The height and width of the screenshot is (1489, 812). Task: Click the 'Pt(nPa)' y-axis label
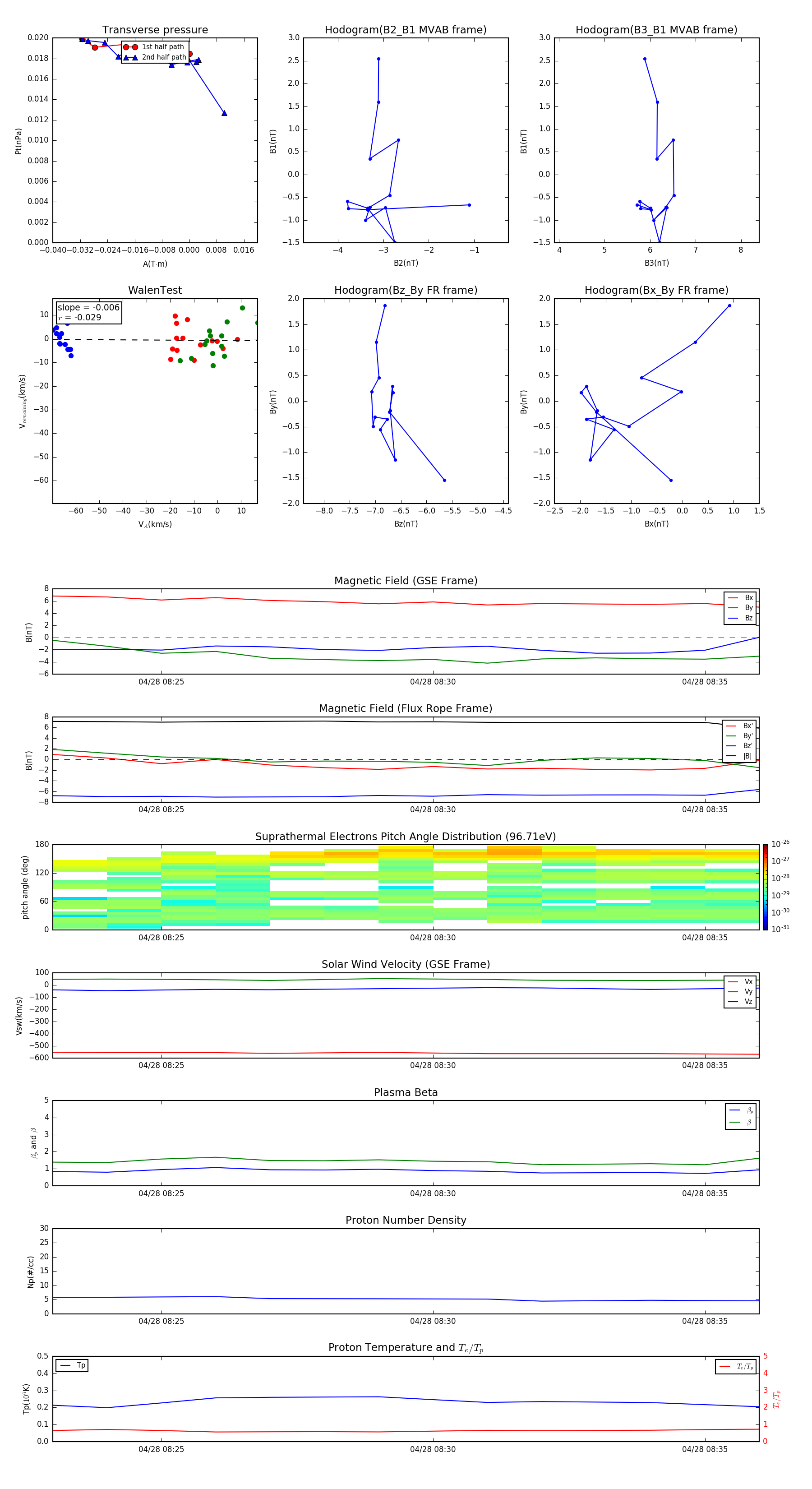click(18, 141)
